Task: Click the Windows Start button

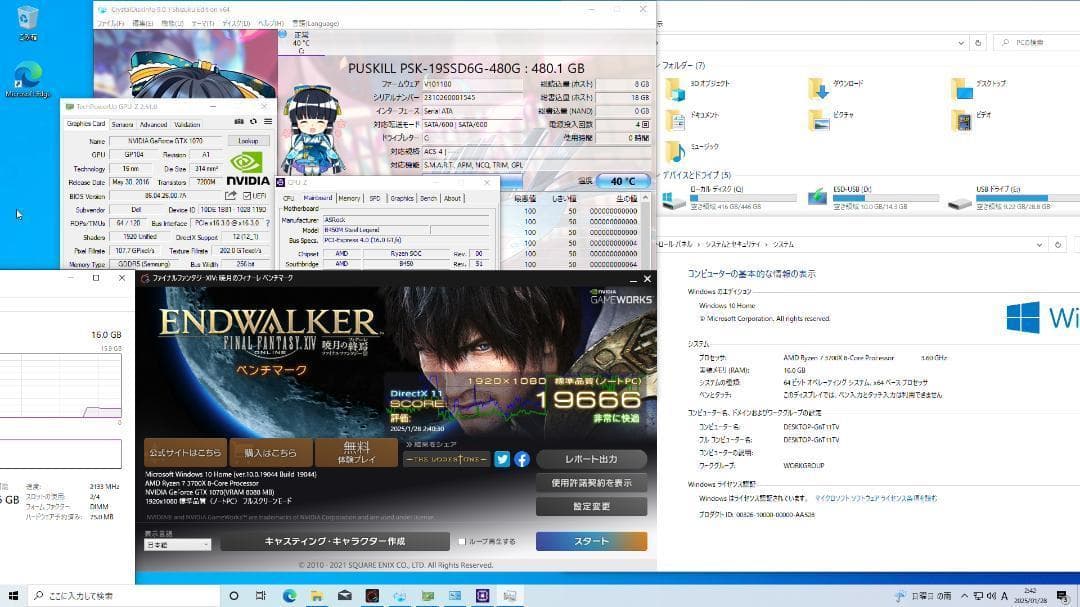Action: [13, 595]
